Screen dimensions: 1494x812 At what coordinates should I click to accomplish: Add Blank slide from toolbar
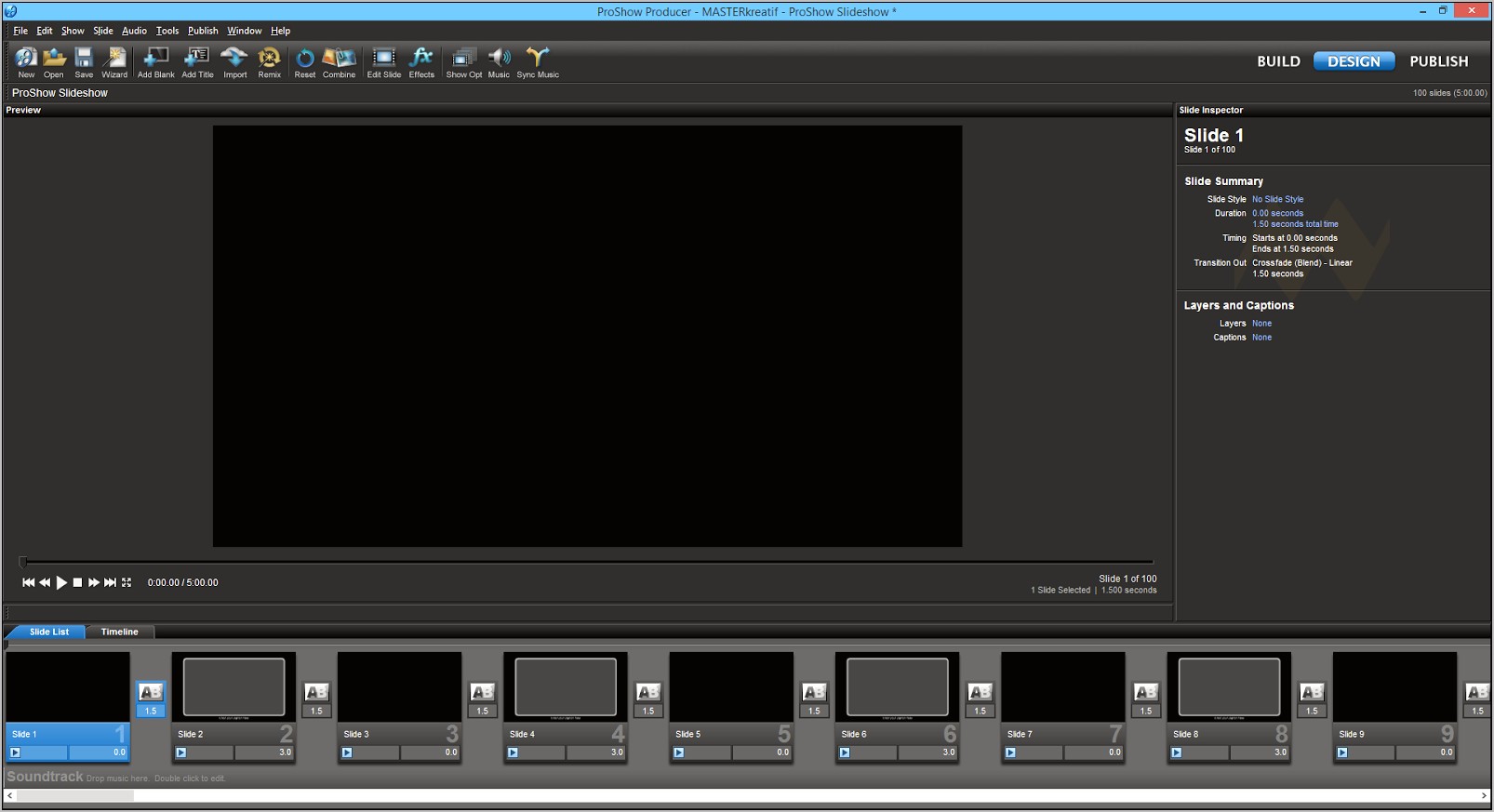pyautogui.click(x=156, y=62)
